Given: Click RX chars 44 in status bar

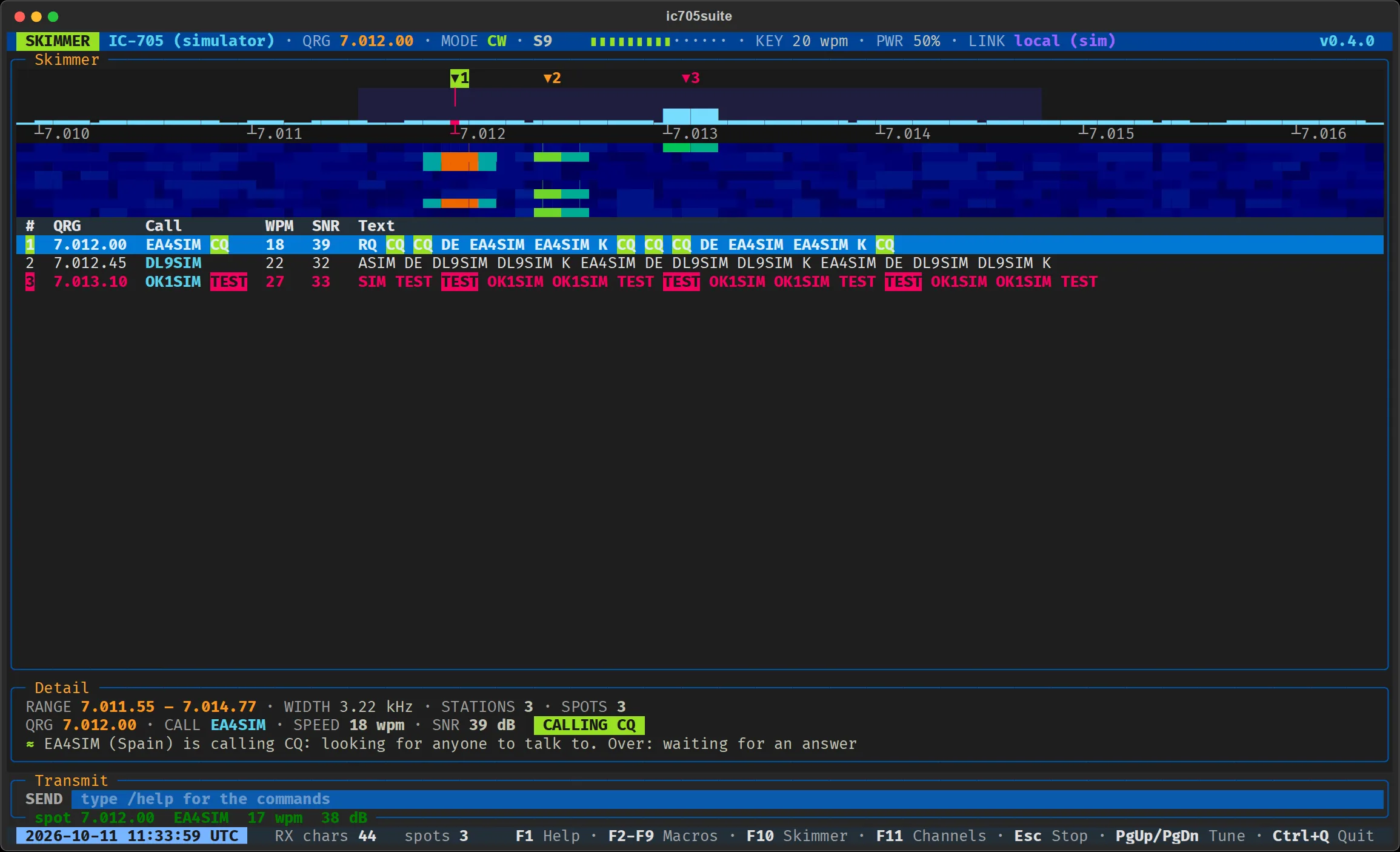Looking at the screenshot, I should (x=325, y=836).
